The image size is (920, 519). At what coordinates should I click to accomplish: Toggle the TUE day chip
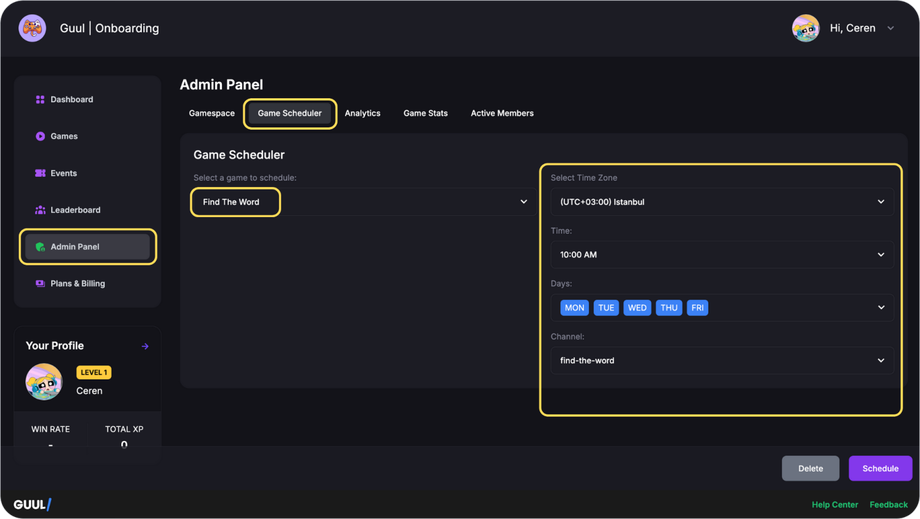[606, 308]
